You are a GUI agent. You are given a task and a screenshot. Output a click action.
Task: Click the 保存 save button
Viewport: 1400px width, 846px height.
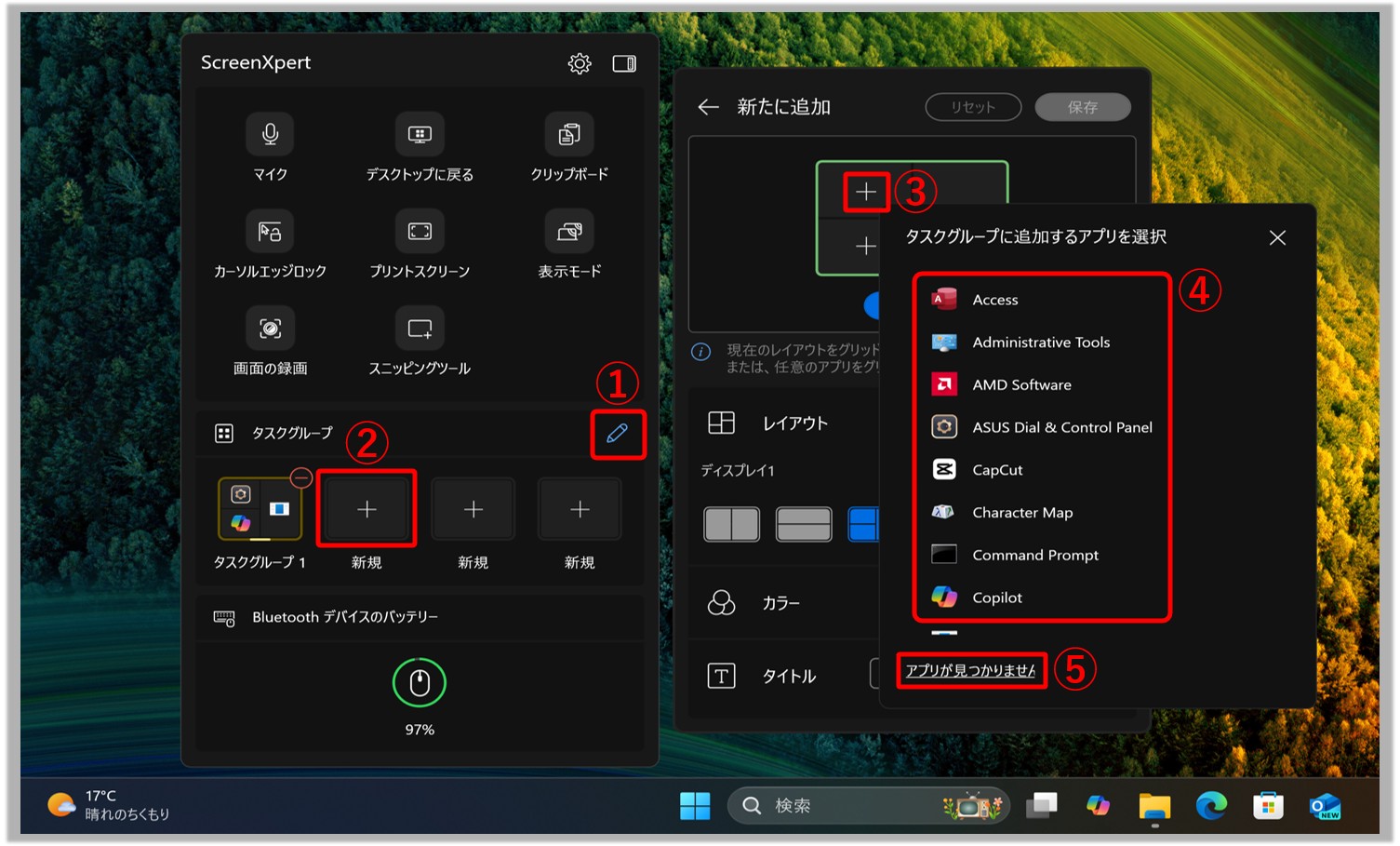(x=1083, y=107)
